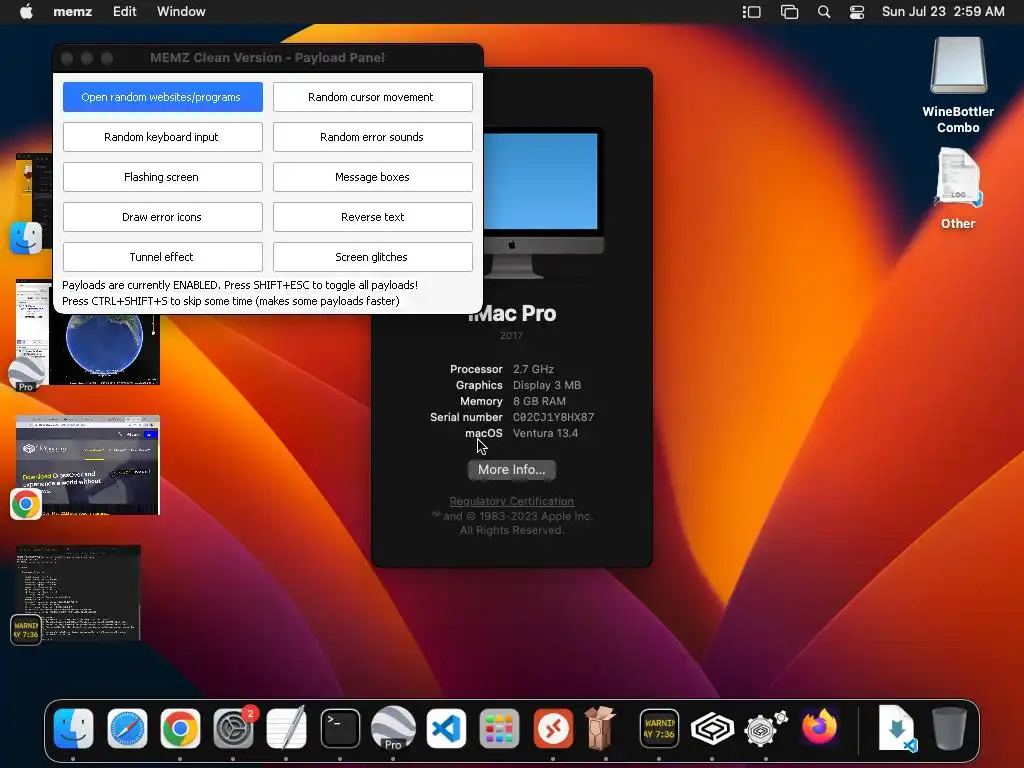Screen dimensions: 1024x768
Task: Open Spotlight search in menu bar
Action: (824, 12)
